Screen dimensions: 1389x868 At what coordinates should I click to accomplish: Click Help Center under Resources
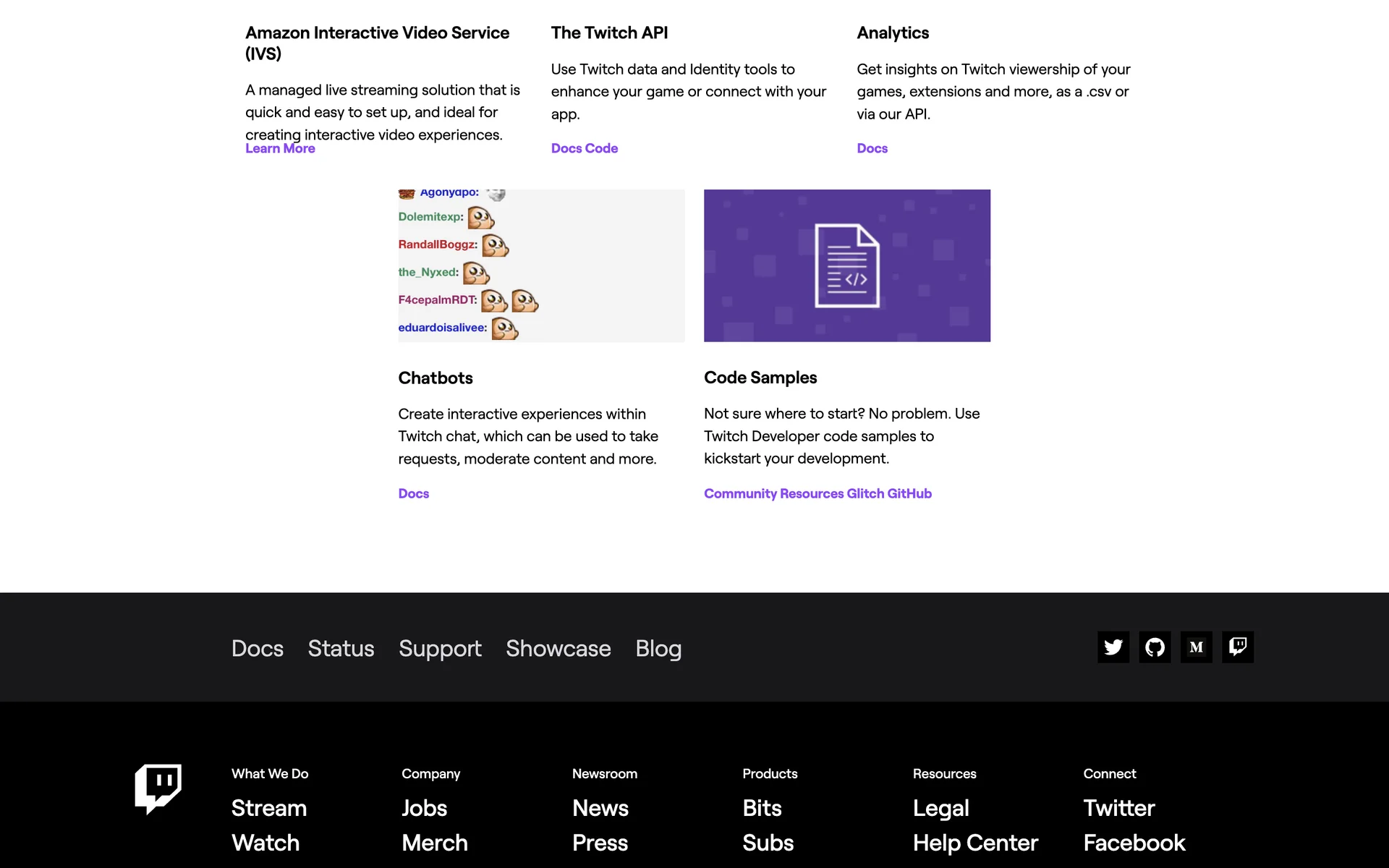coord(974,843)
